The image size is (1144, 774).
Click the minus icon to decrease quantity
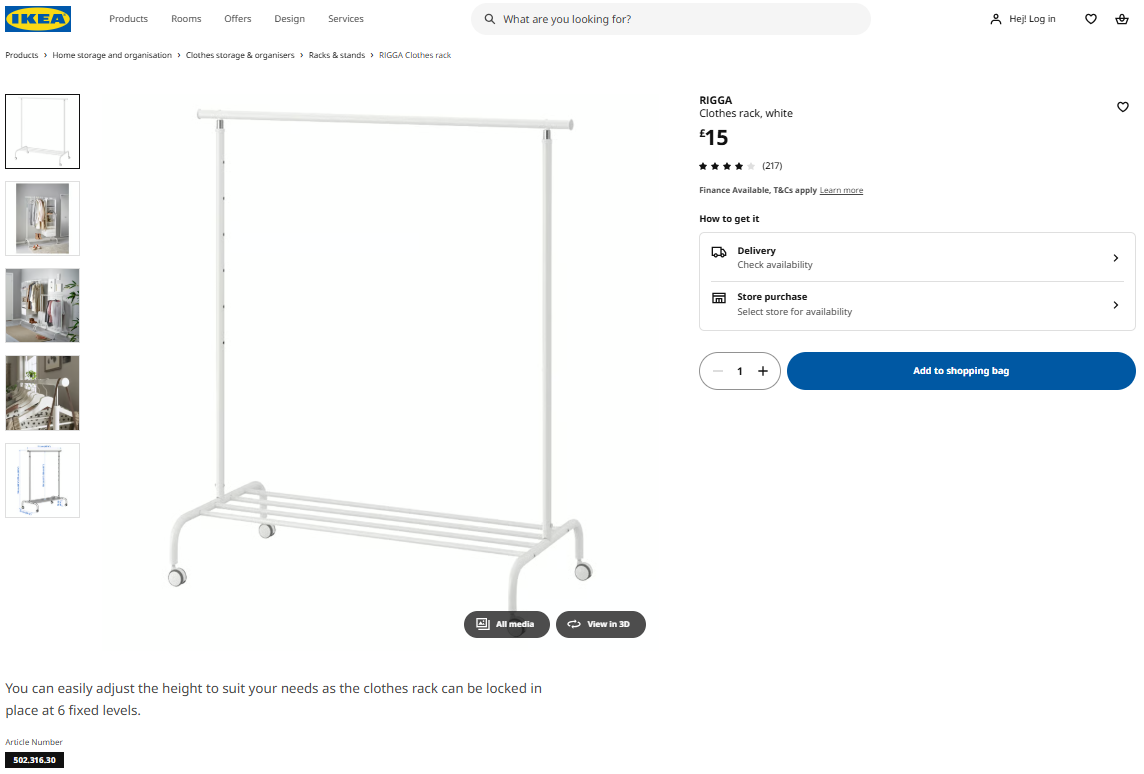click(x=717, y=371)
